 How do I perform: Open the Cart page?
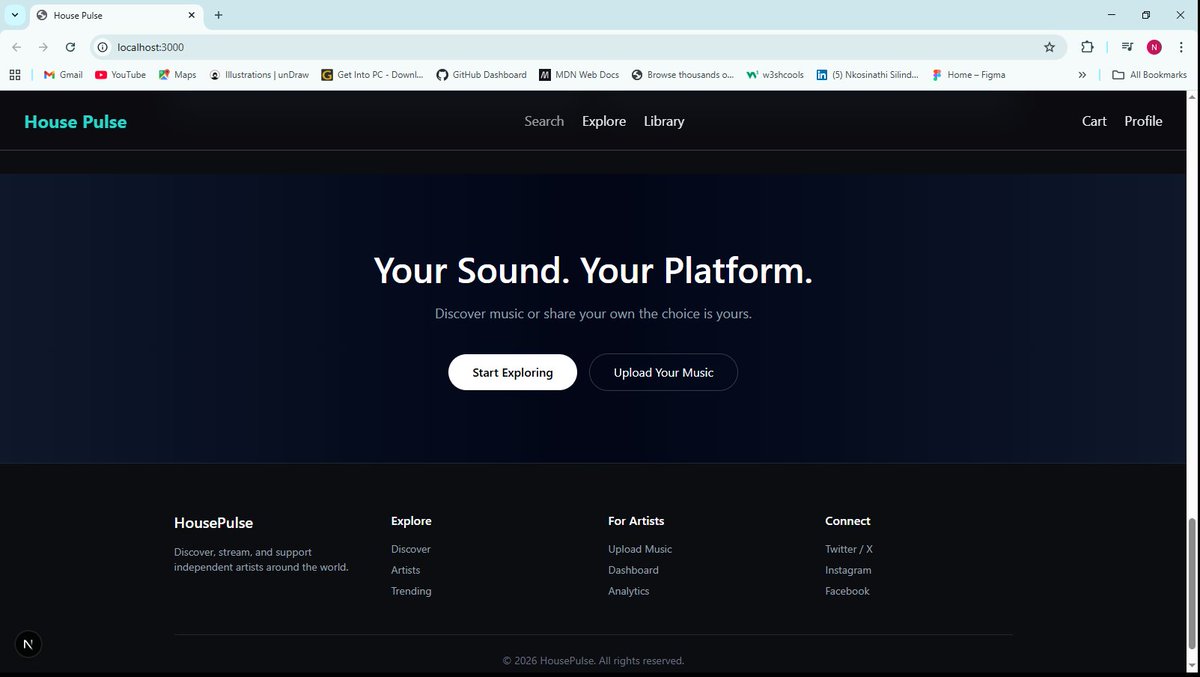(1094, 121)
